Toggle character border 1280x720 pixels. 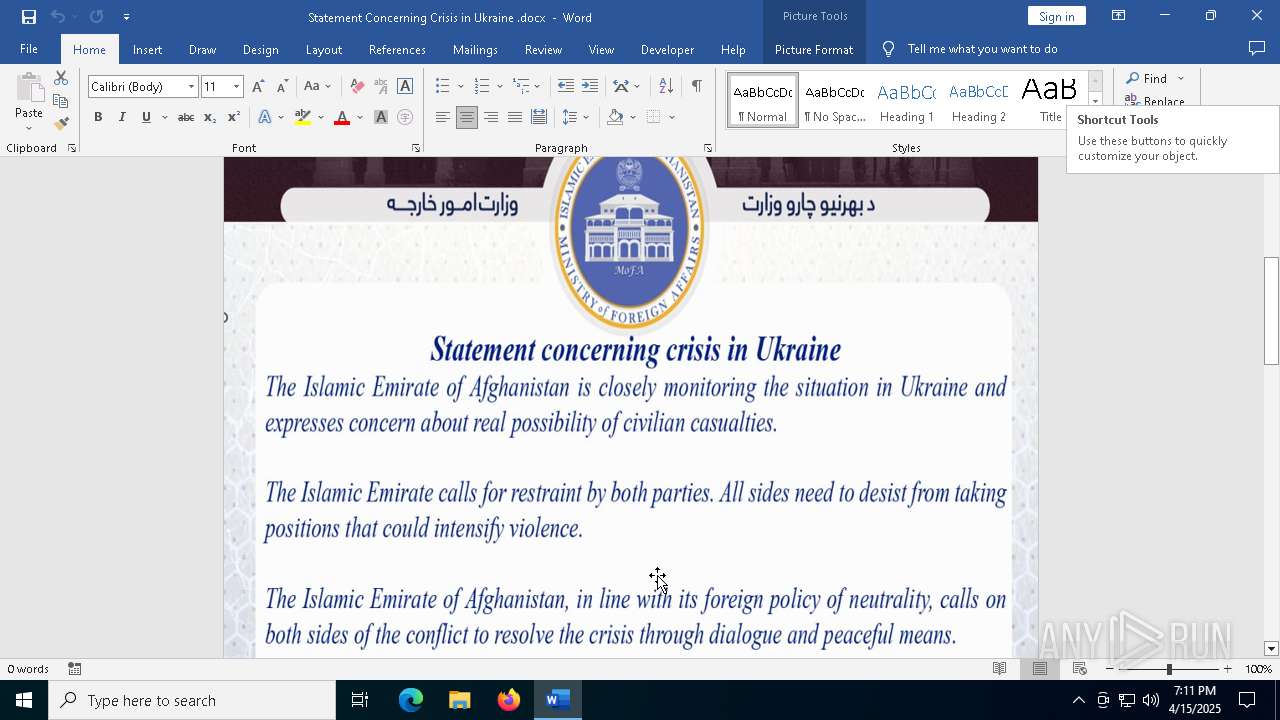click(405, 87)
